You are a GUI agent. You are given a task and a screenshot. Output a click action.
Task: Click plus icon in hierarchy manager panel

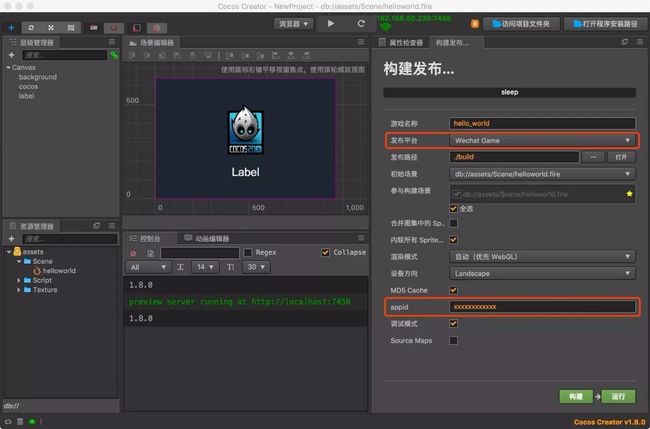tap(11, 55)
